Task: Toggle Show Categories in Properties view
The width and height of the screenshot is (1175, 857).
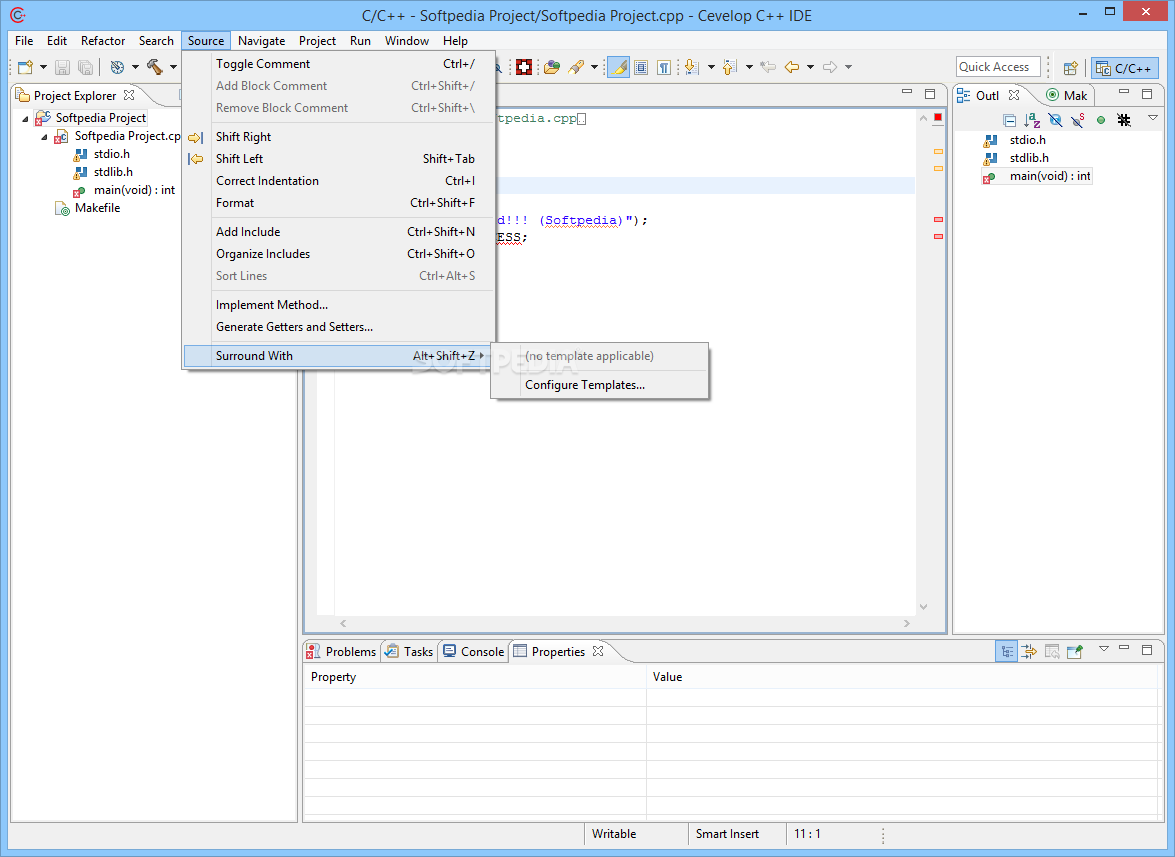Action: 1006,651
